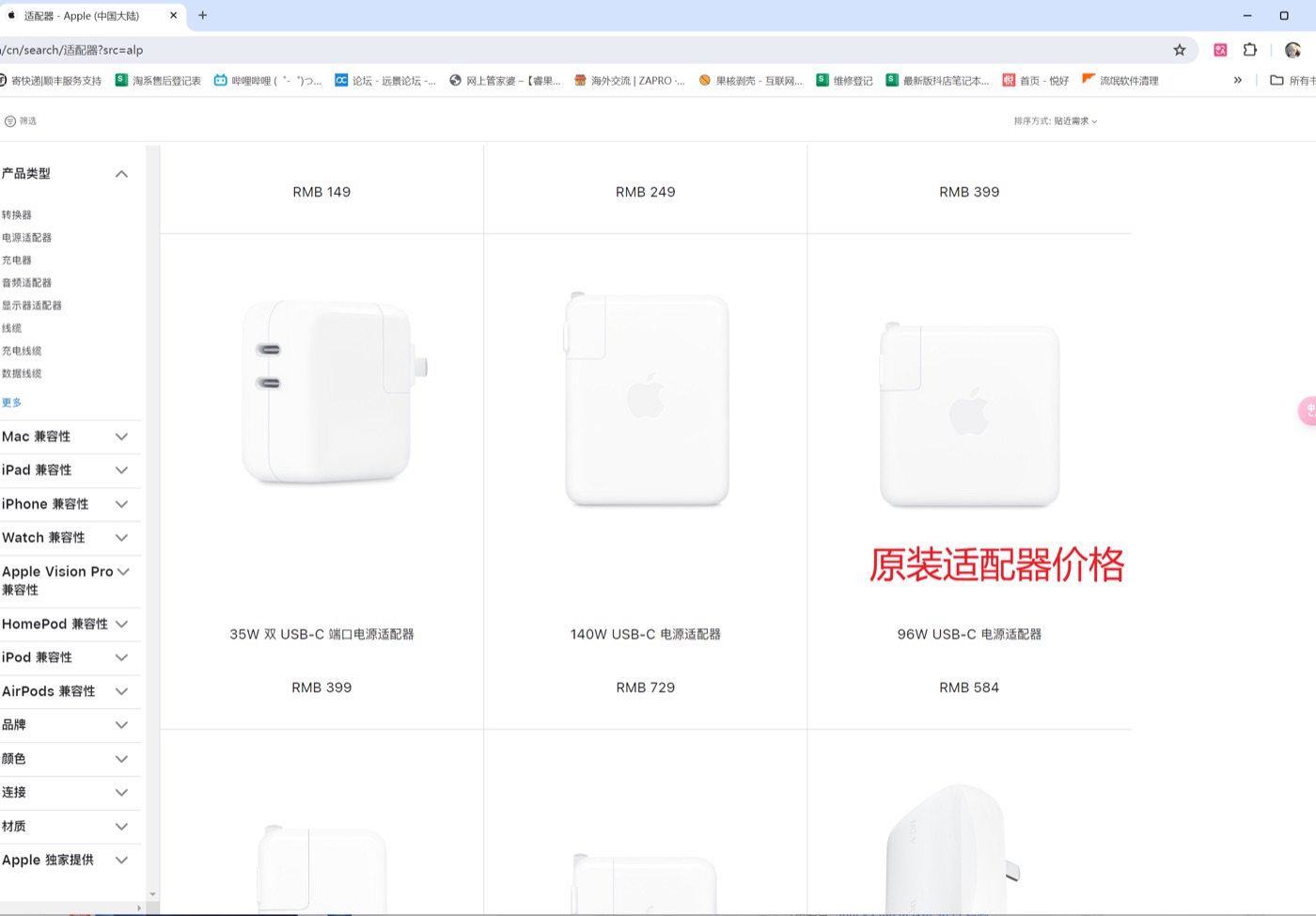Viewport: 1316px width, 916px height.
Task: Filter by 转换器 product type
Action: pyautogui.click(x=16, y=215)
